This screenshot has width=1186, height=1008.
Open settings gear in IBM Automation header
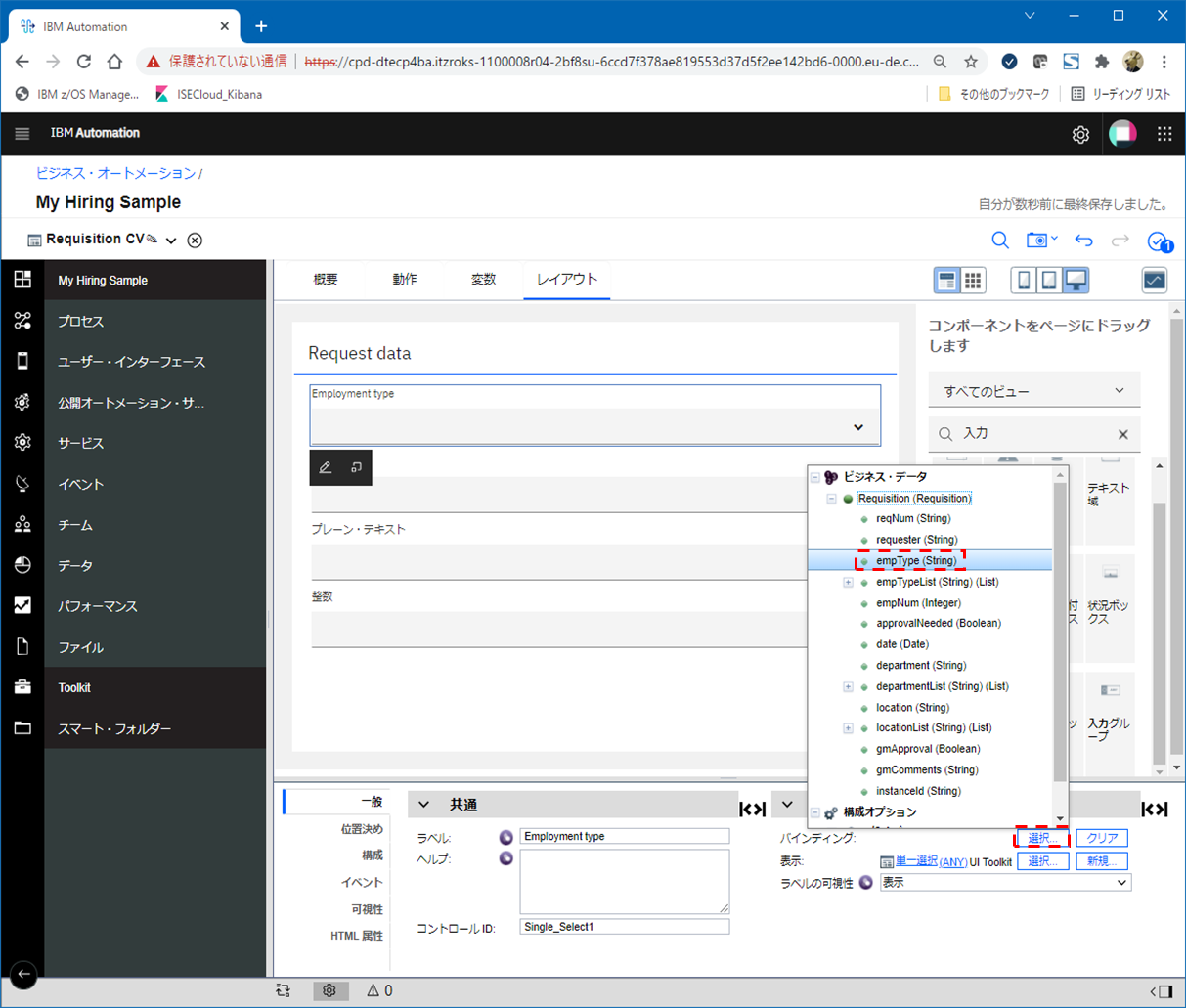pyautogui.click(x=1080, y=135)
